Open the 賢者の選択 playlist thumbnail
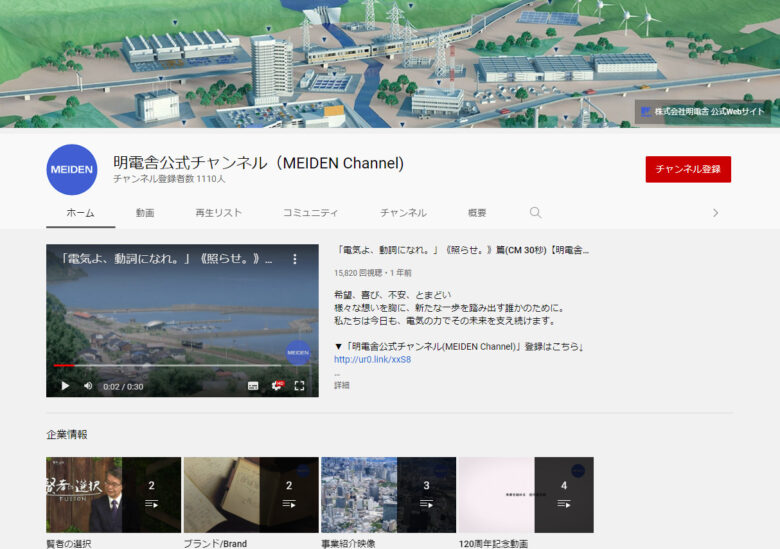Screen dimensions: 780x549 (x=113, y=495)
